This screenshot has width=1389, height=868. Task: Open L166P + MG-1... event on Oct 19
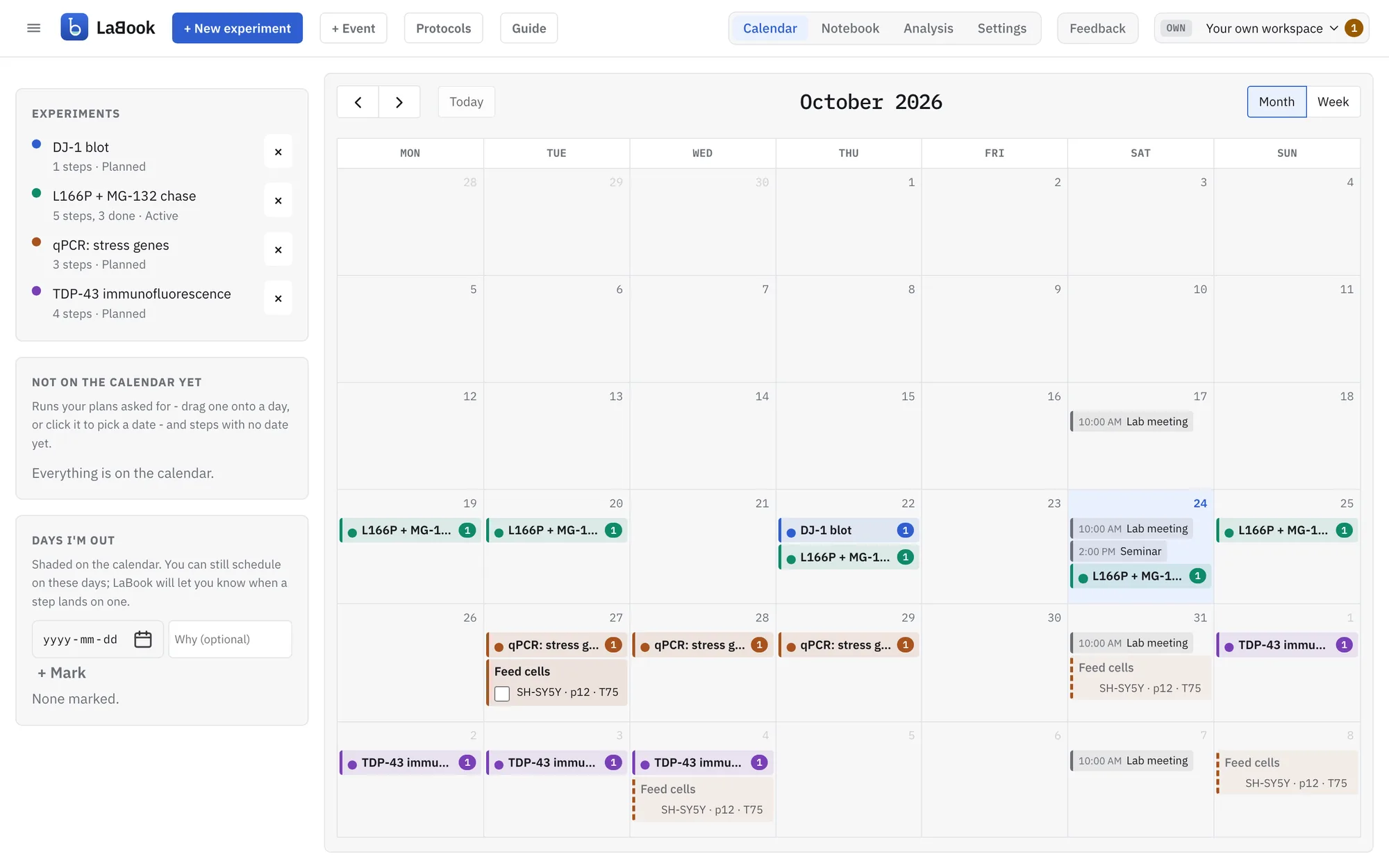[410, 531]
